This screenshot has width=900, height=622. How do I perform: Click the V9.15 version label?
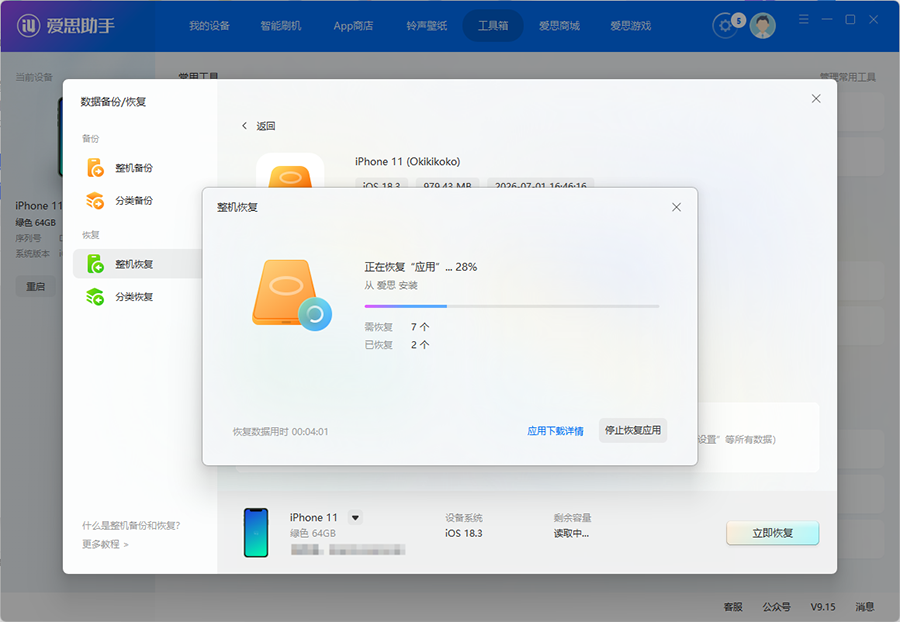(823, 607)
